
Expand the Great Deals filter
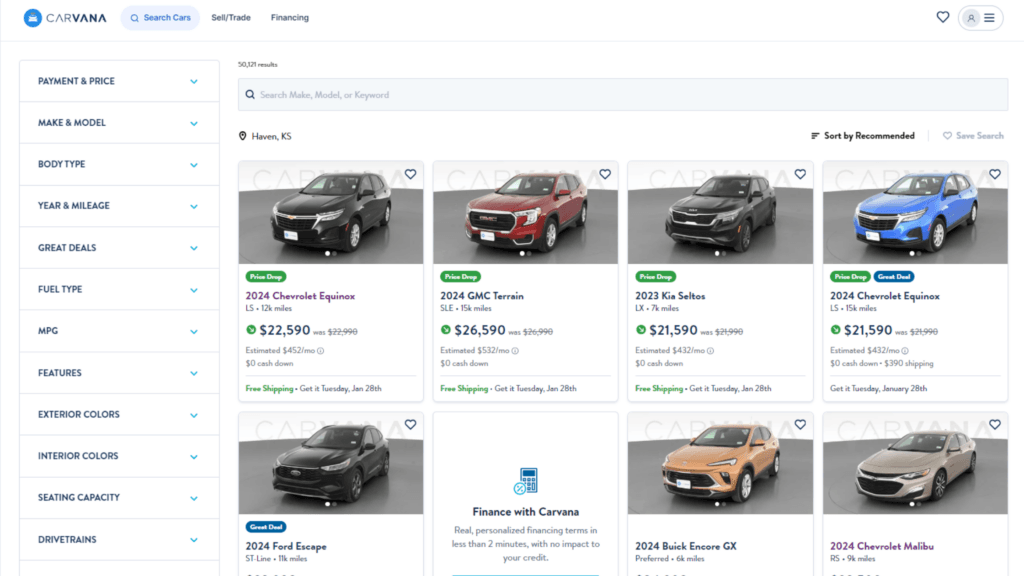click(x=119, y=248)
